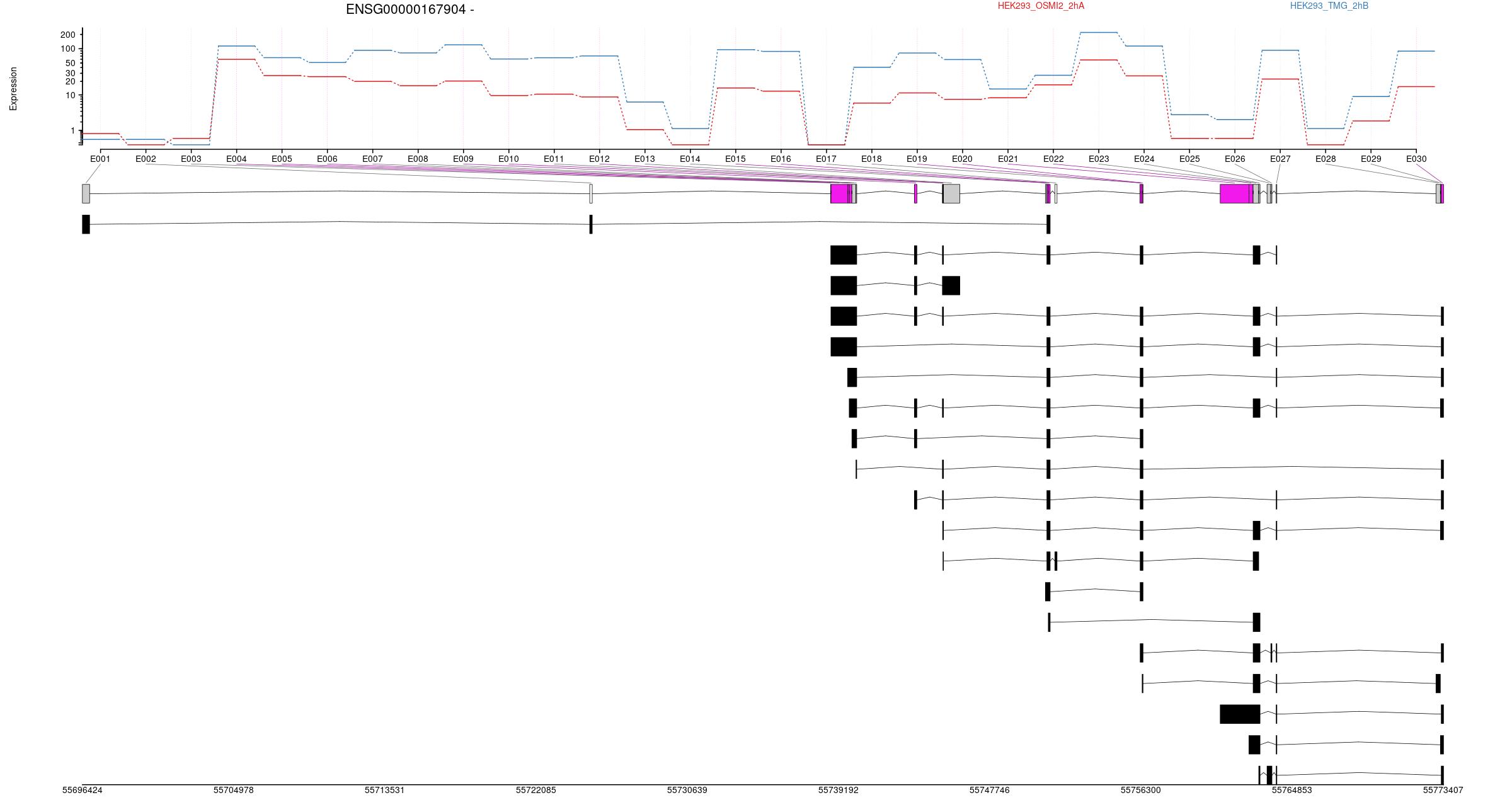Click exon bin label E002
1512x800 pixels.
pyautogui.click(x=146, y=159)
